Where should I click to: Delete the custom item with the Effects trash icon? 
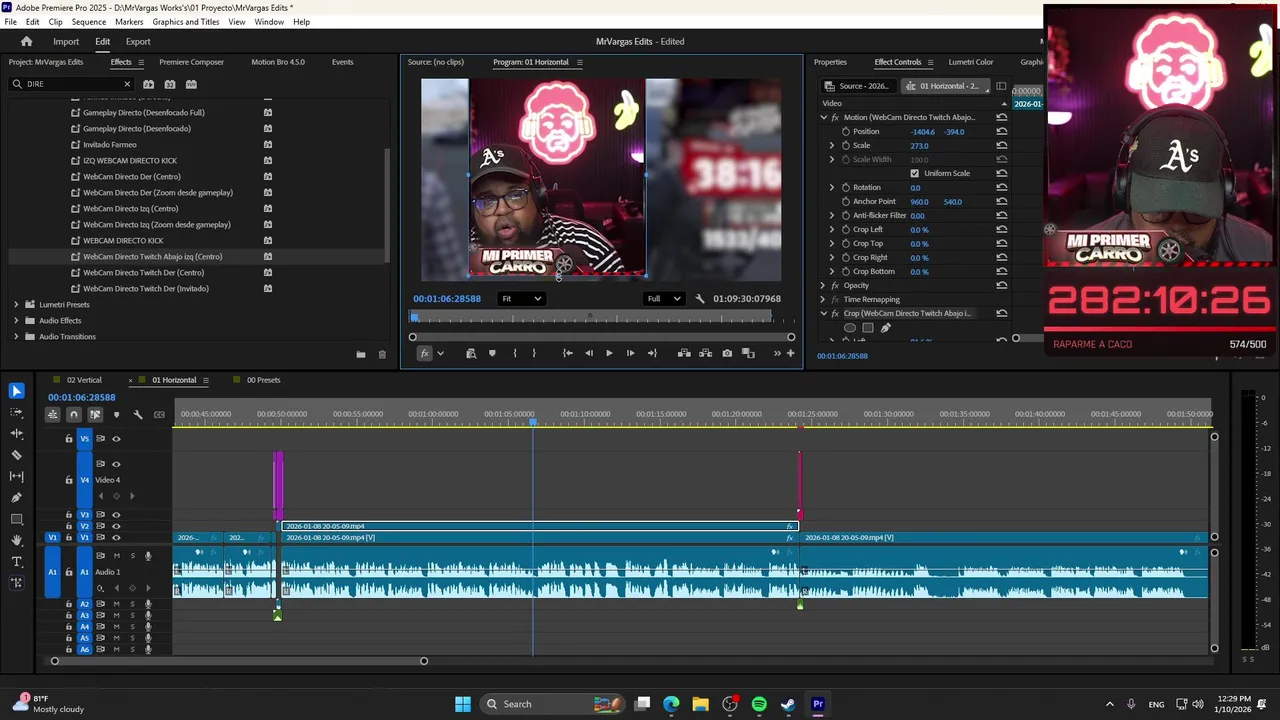coord(381,354)
